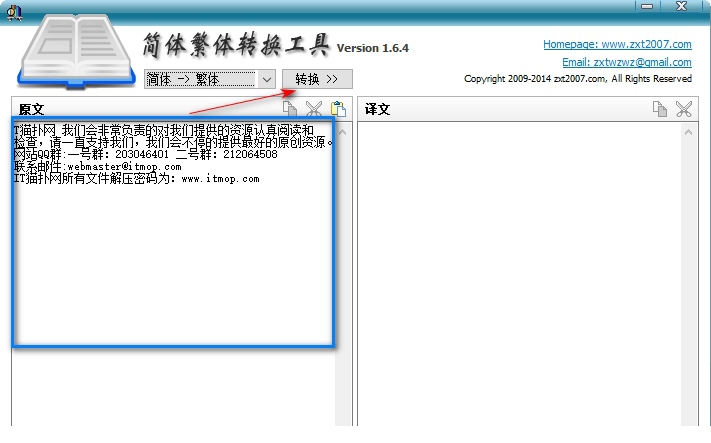Click the 译文 panel heading
Image resolution: width=711 pixels, height=443 pixels.
coord(377,109)
